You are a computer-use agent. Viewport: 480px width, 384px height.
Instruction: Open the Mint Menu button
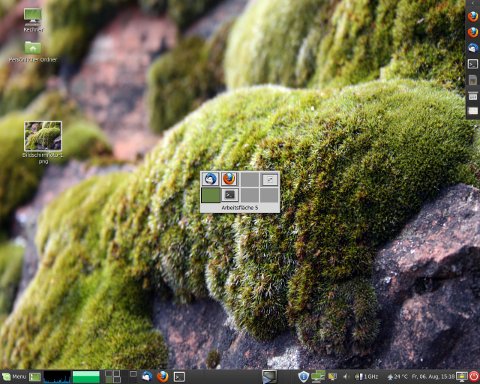click(14, 377)
